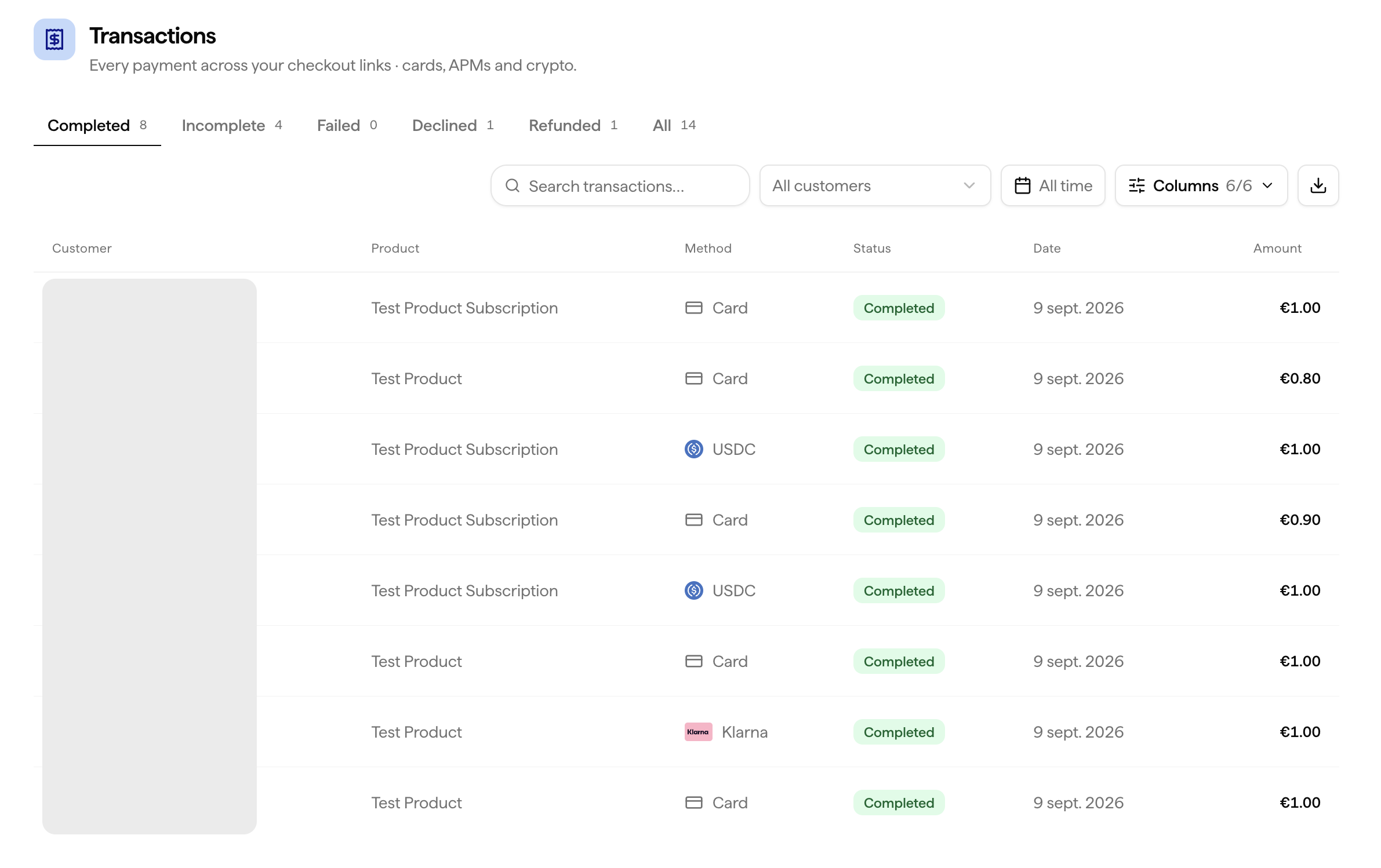The height and width of the screenshot is (868, 1381).
Task: Click the Customer column header
Action: (x=82, y=248)
